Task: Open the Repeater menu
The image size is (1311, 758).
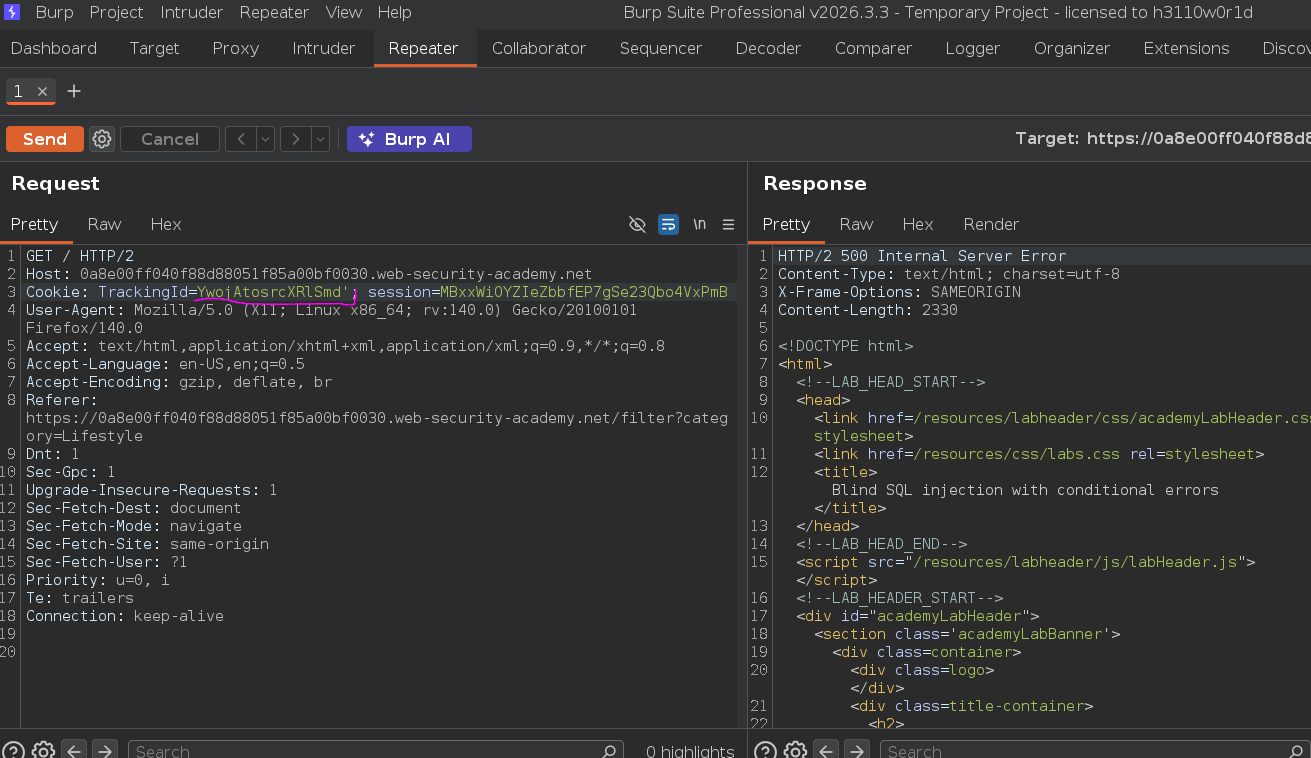Action: [x=274, y=12]
